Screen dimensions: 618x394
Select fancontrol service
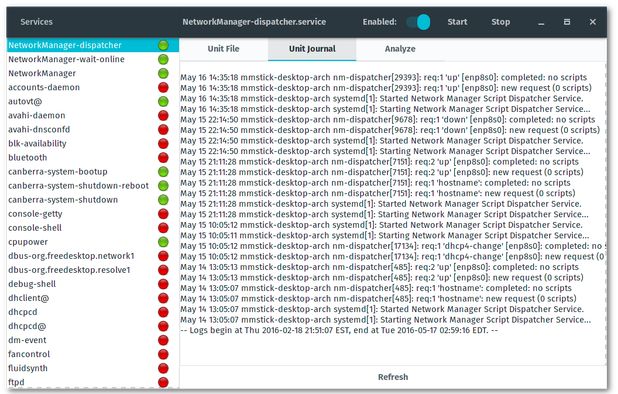(x=93, y=355)
